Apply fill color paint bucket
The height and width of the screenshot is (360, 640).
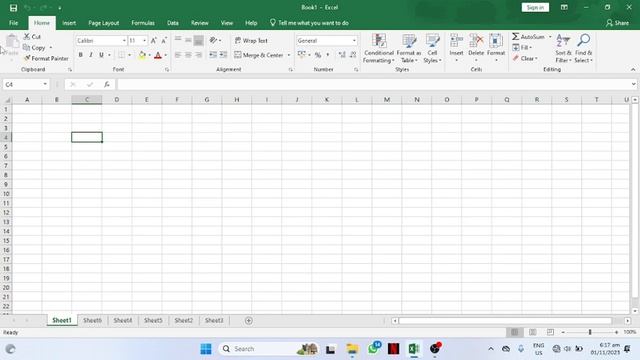(x=142, y=55)
